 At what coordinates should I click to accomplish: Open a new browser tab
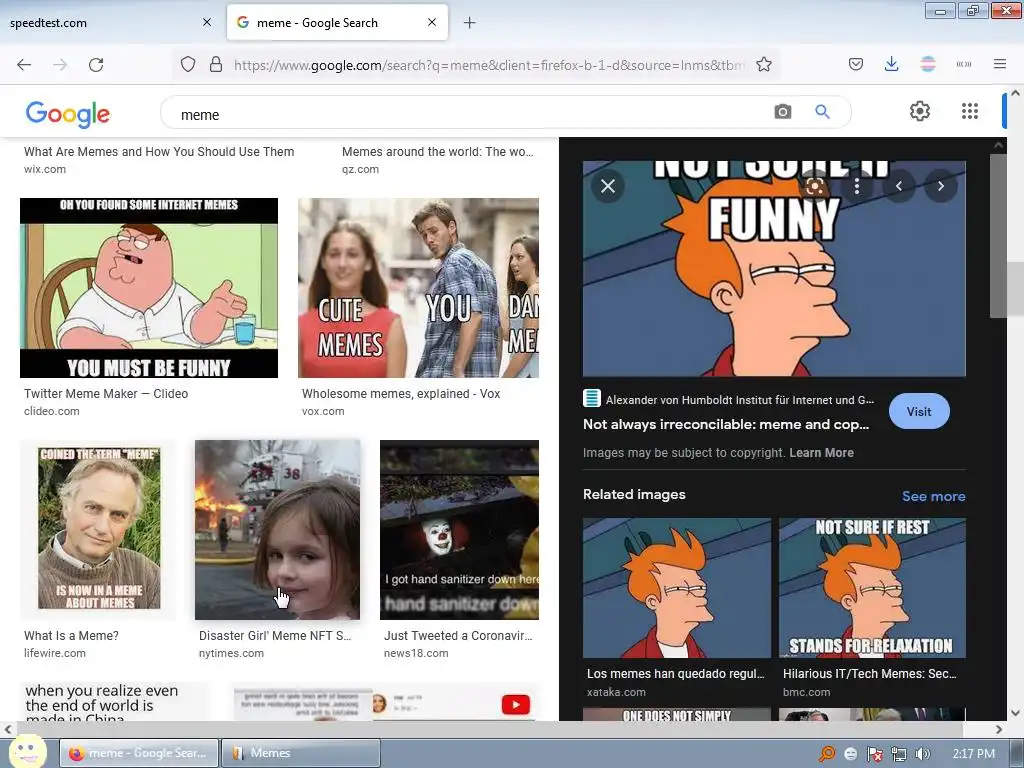coord(470,23)
